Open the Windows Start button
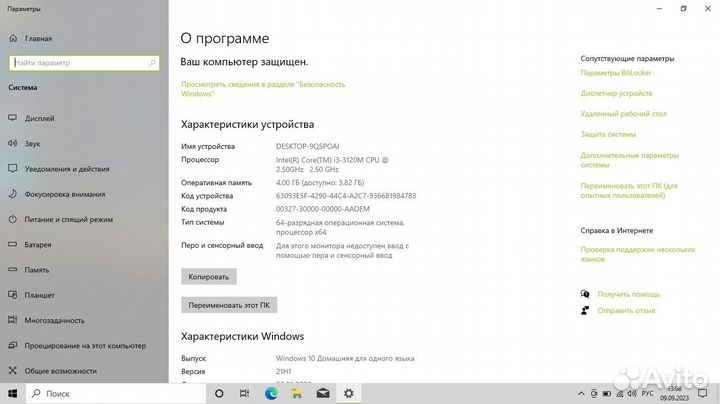Image resolution: width=720 pixels, height=404 pixels. [x=13, y=393]
